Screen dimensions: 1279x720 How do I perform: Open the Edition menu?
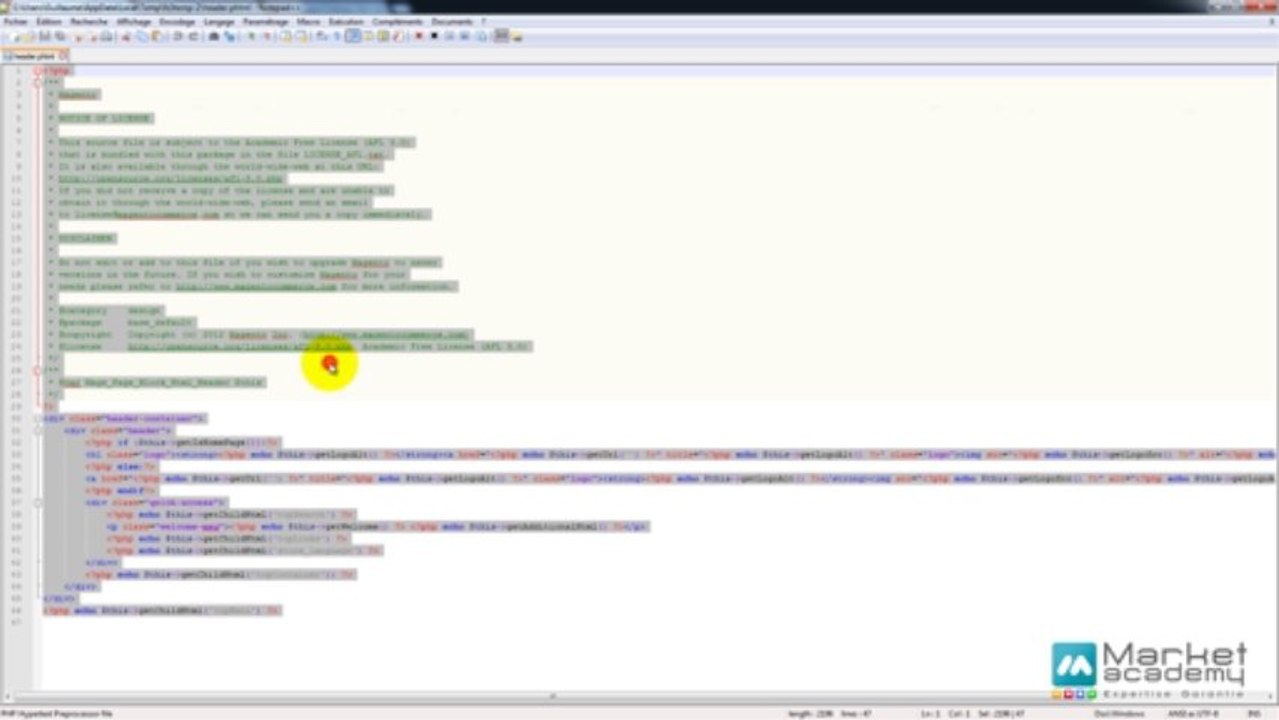(x=49, y=21)
